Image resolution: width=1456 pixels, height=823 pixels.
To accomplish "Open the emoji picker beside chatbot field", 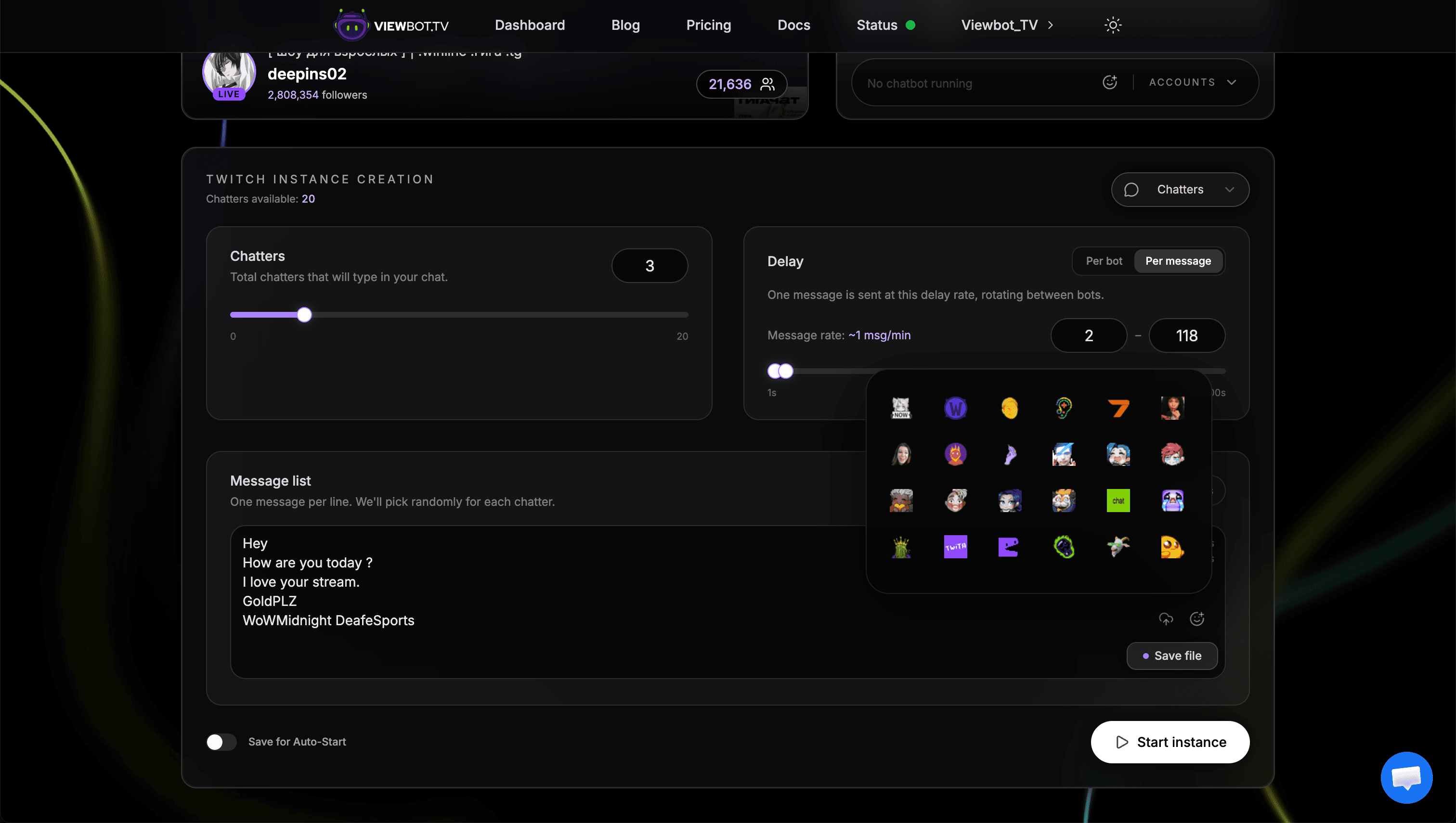I will point(1109,82).
